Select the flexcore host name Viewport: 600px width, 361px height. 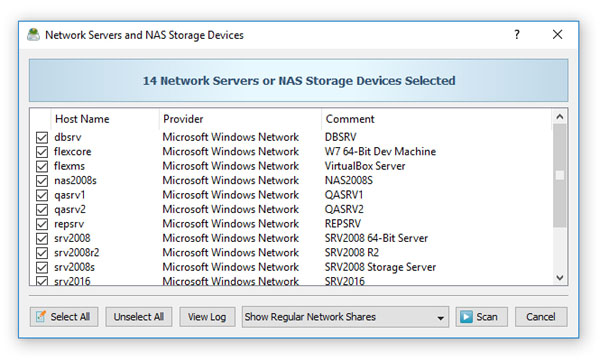click(73, 152)
